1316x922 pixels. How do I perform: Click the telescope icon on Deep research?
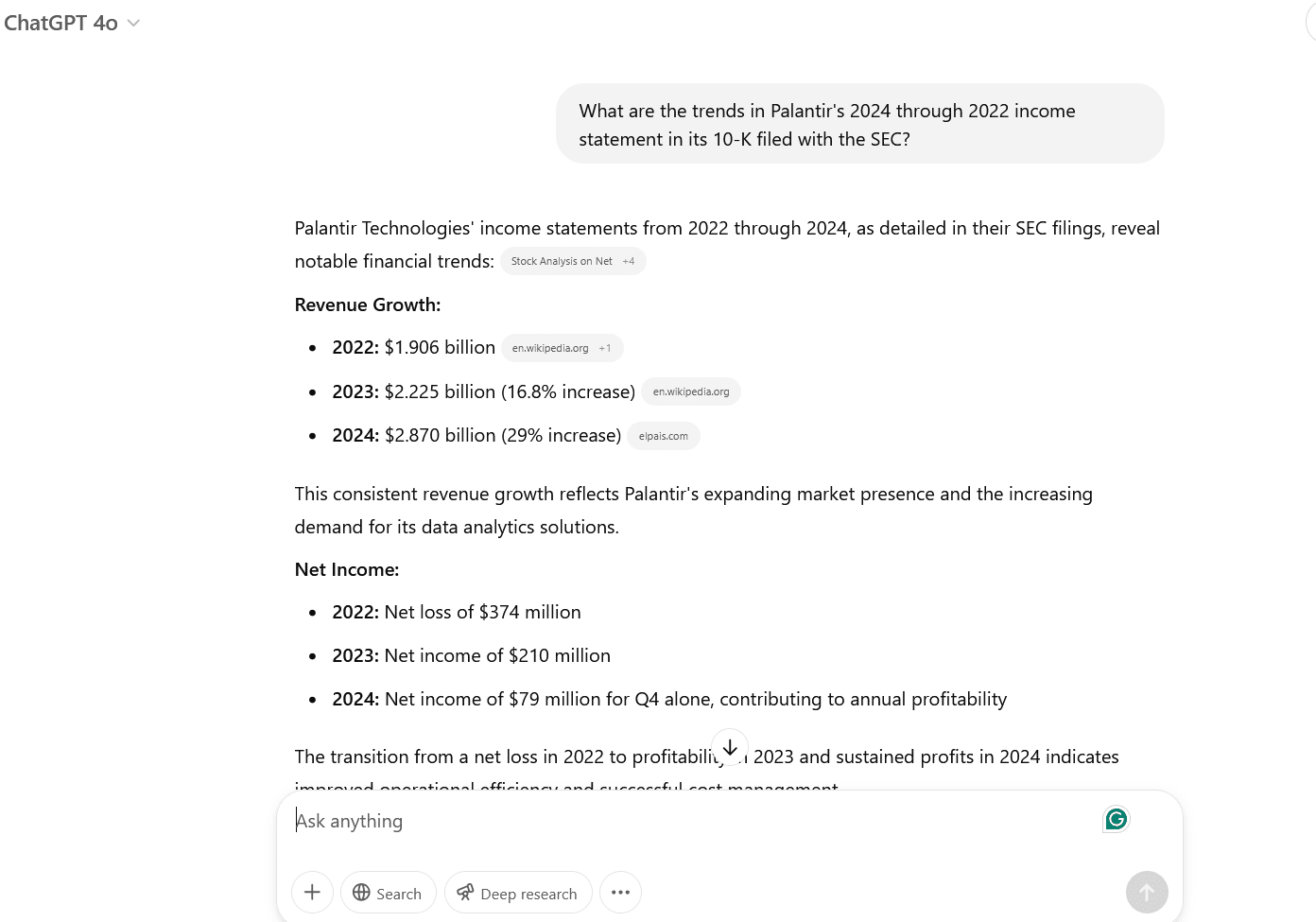(465, 893)
